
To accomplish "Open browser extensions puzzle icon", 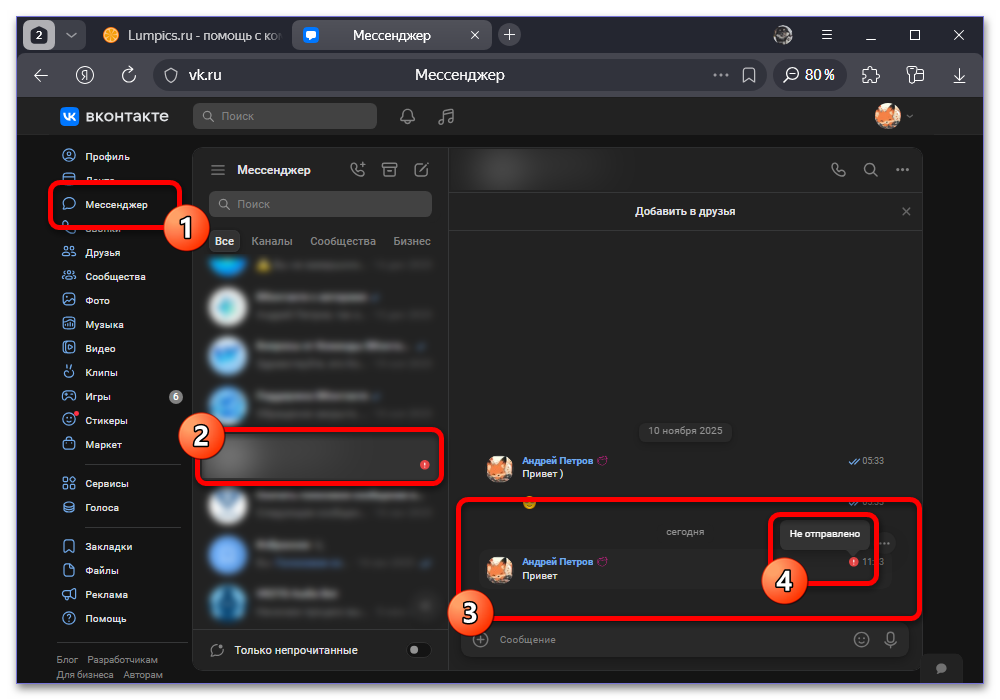I will (x=870, y=75).
